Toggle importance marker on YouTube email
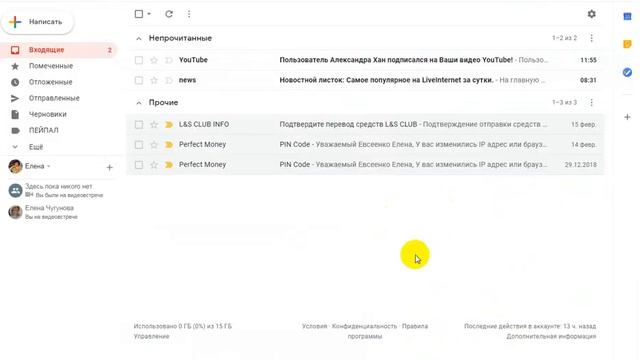Viewport: 640px width, 360px height. pyautogui.click(x=169, y=60)
